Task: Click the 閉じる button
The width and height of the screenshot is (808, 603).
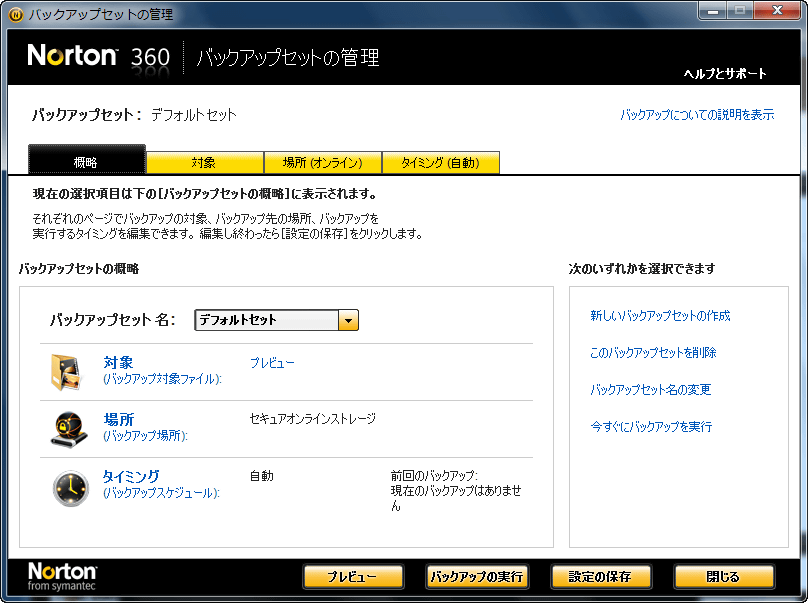Action: coord(724,577)
